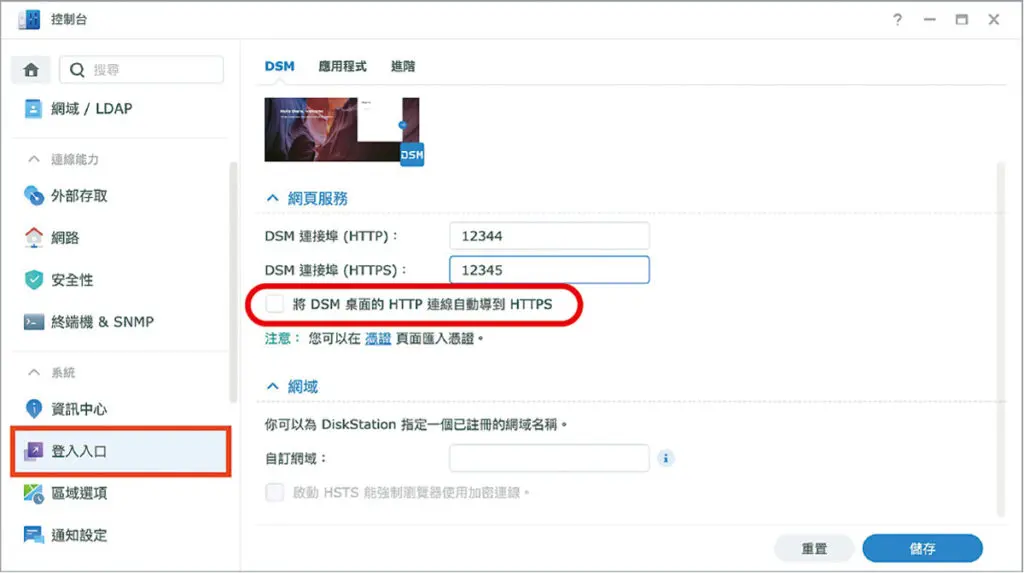Viewport: 1024px width, 573px height.
Task: Switch to the DSM tab
Action: click(280, 66)
